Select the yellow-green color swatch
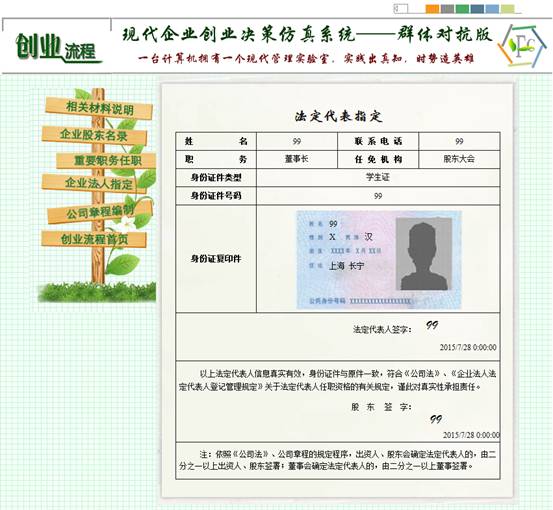Image resolution: width=553 pixels, height=510 pixels. tap(508, 9)
